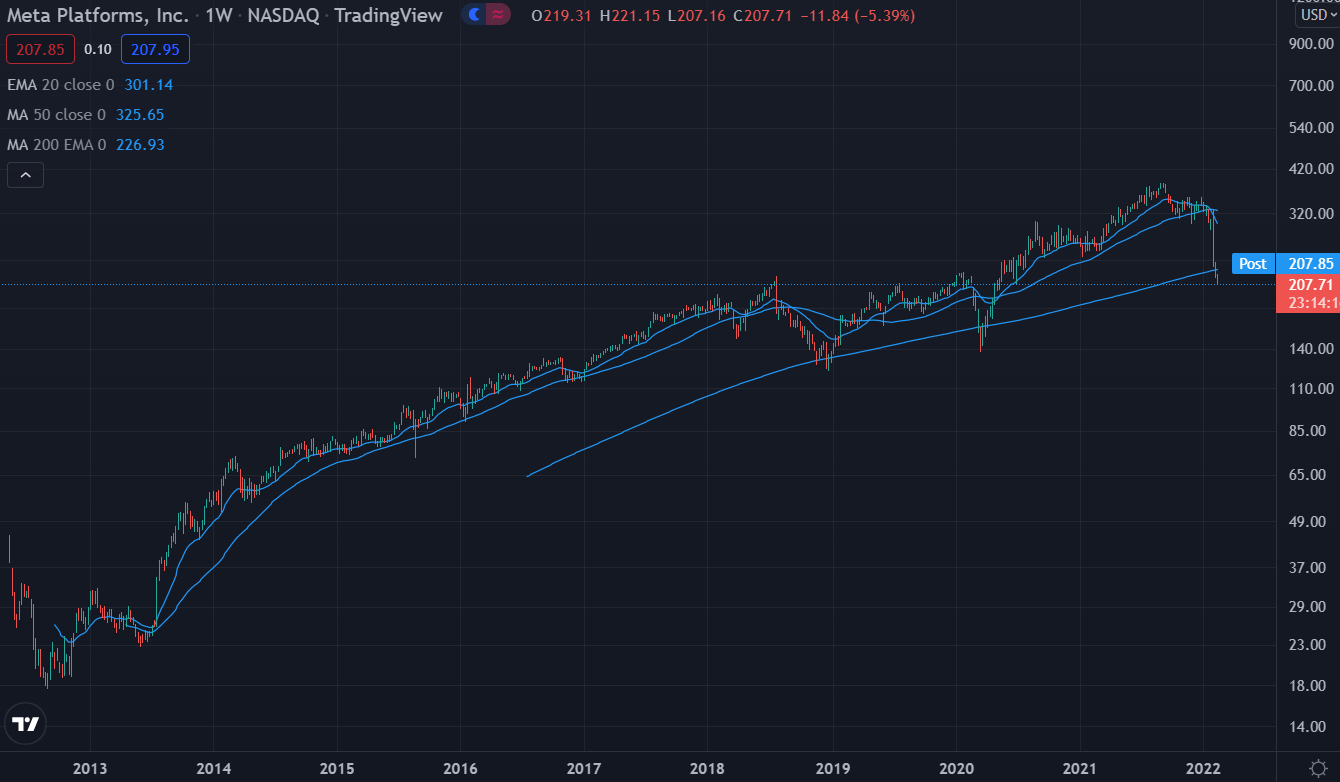Open chart settings gear icon
Viewport: 1340px width, 782px height.
coord(1317,767)
